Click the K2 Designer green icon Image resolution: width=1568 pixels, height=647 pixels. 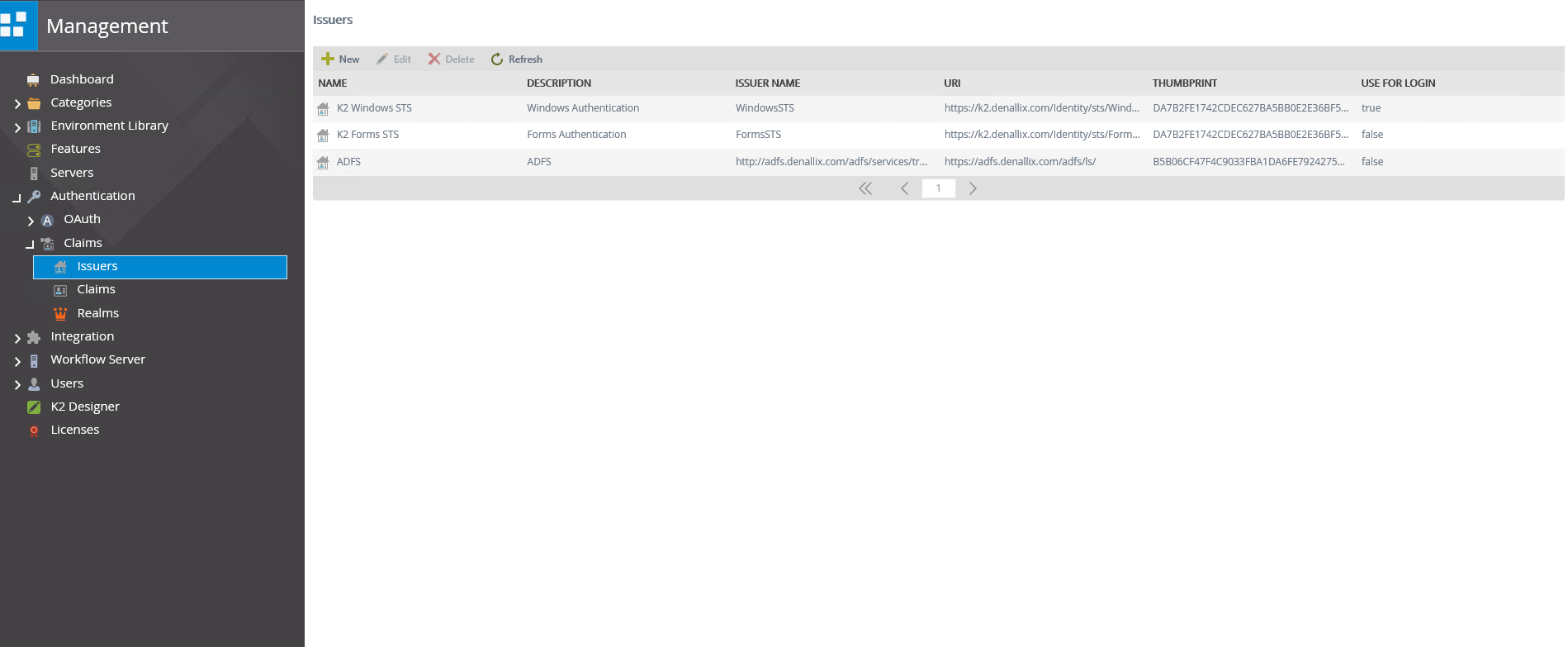click(x=34, y=407)
